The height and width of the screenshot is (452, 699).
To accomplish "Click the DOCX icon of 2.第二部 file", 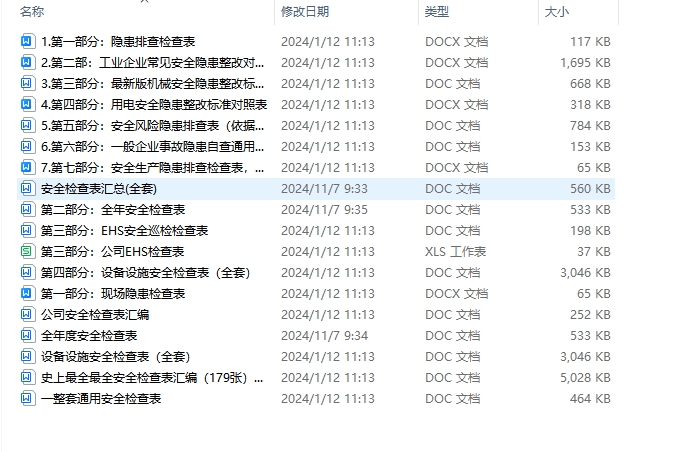I will (x=27, y=62).
